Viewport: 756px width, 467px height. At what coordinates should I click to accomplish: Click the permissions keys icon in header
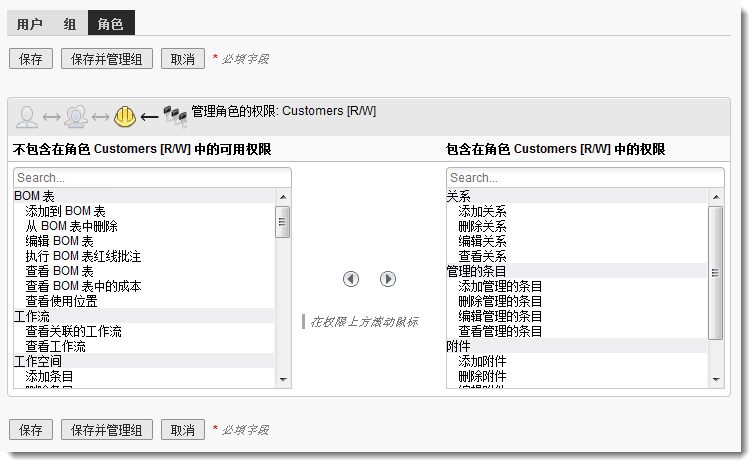click(175, 117)
